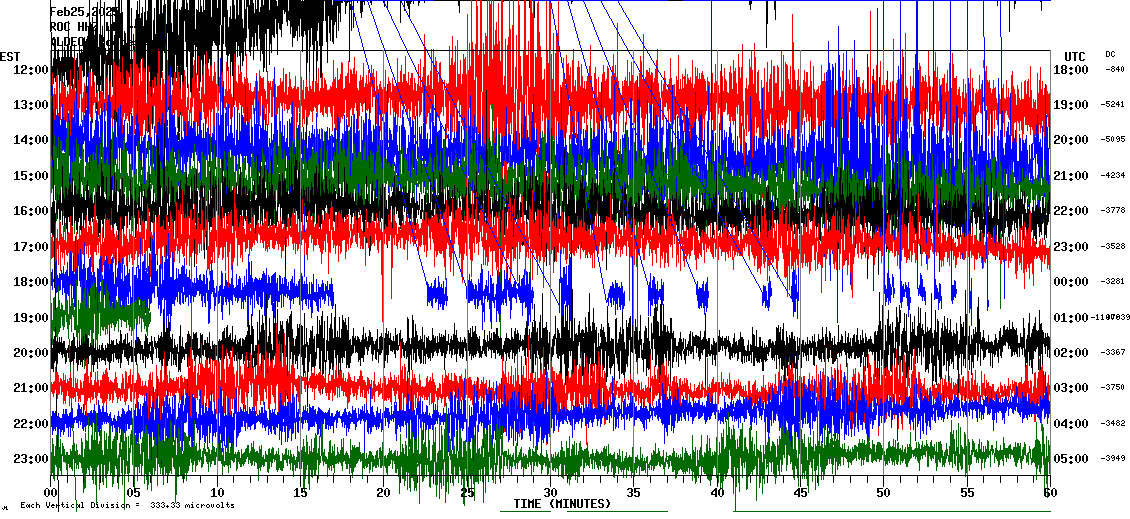Click the TIME (MINUTES) axis title

tap(562, 504)
